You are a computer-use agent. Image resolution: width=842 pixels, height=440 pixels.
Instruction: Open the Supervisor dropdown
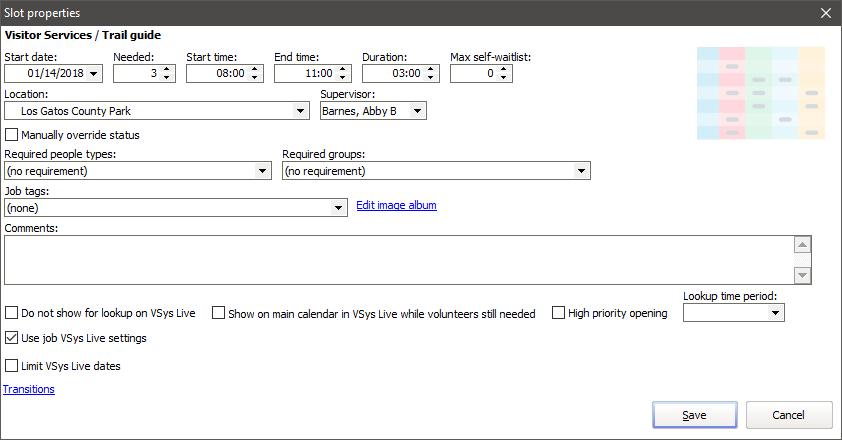[417, 111]
